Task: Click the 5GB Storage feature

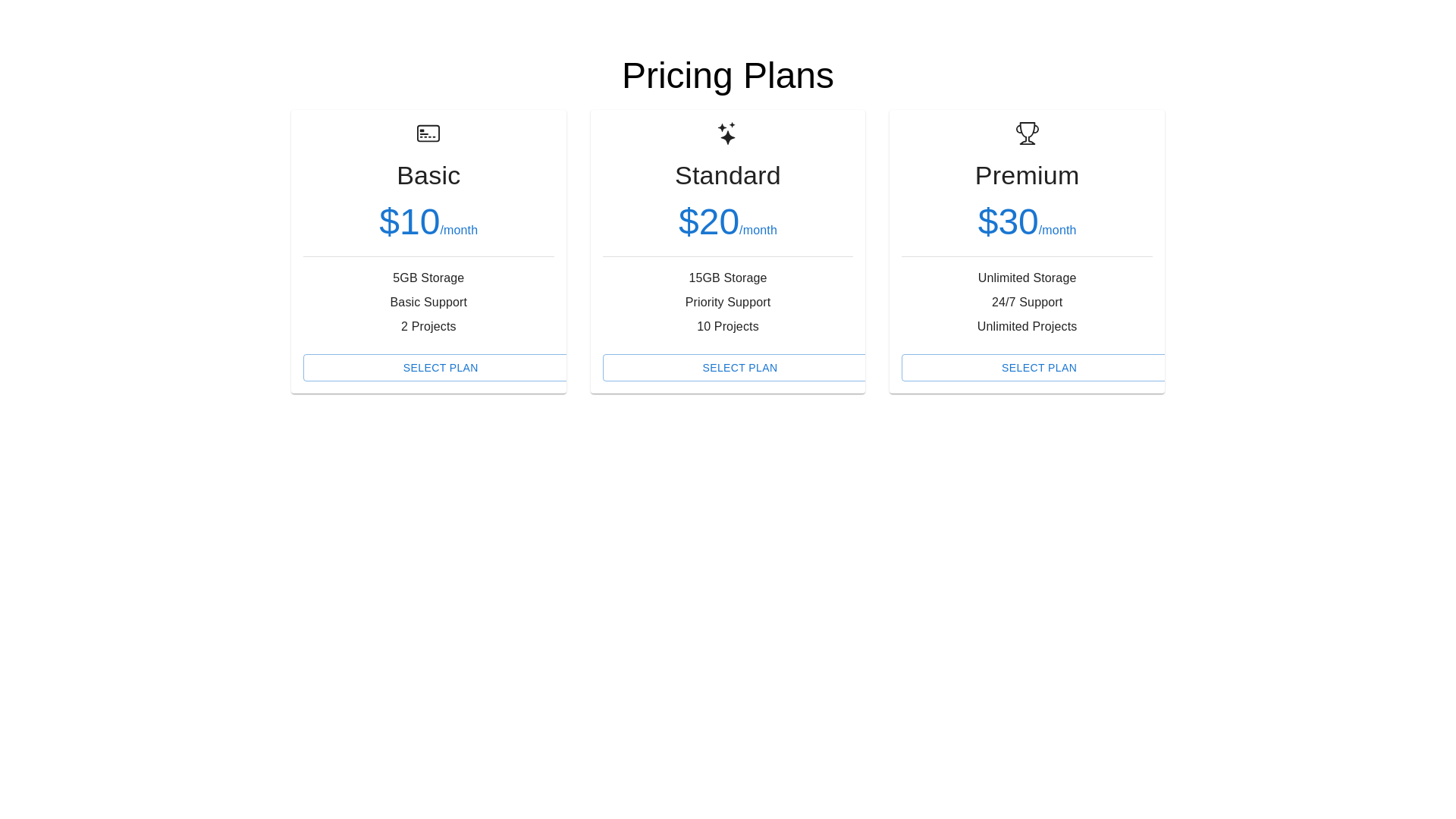Action: pos(428,278)
